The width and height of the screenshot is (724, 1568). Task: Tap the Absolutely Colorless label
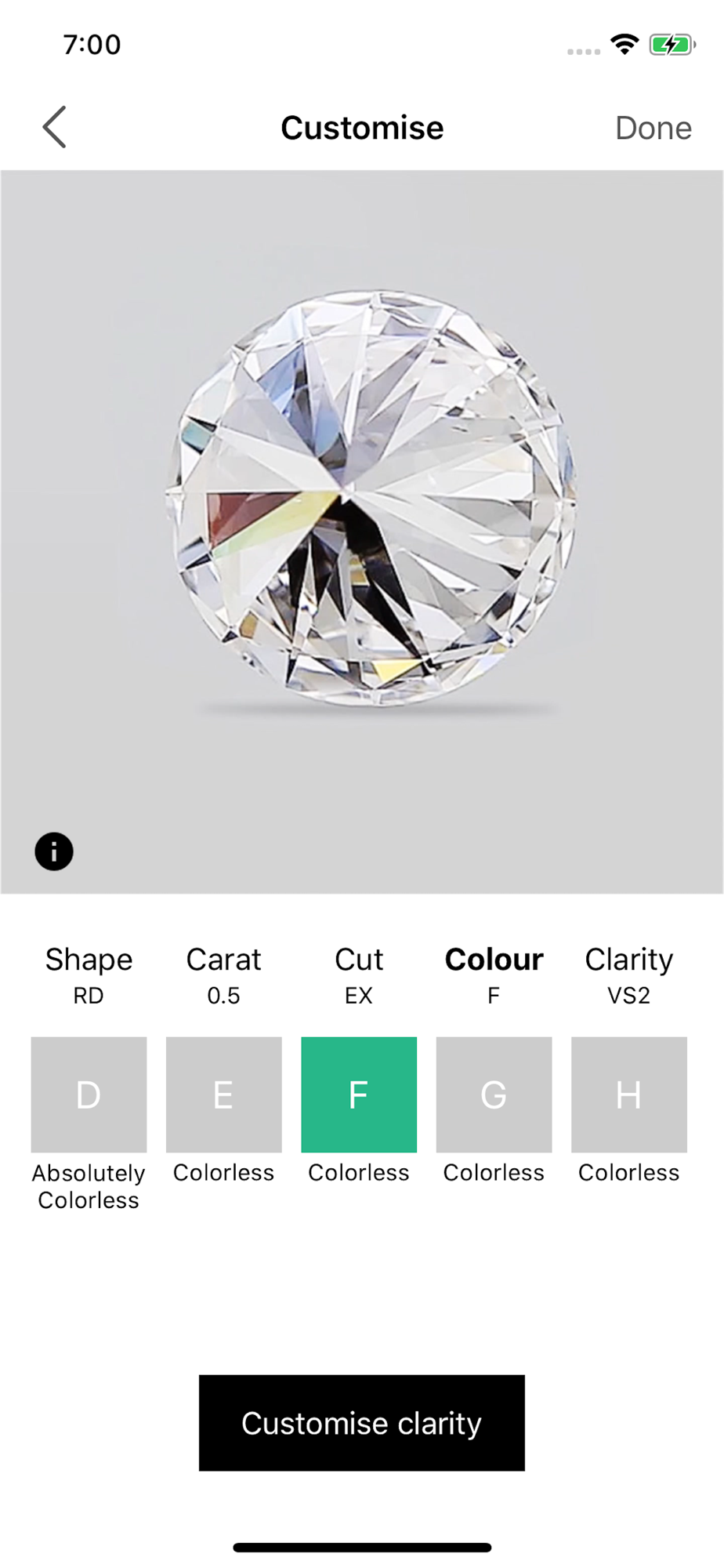click(x=89, y=1187)
